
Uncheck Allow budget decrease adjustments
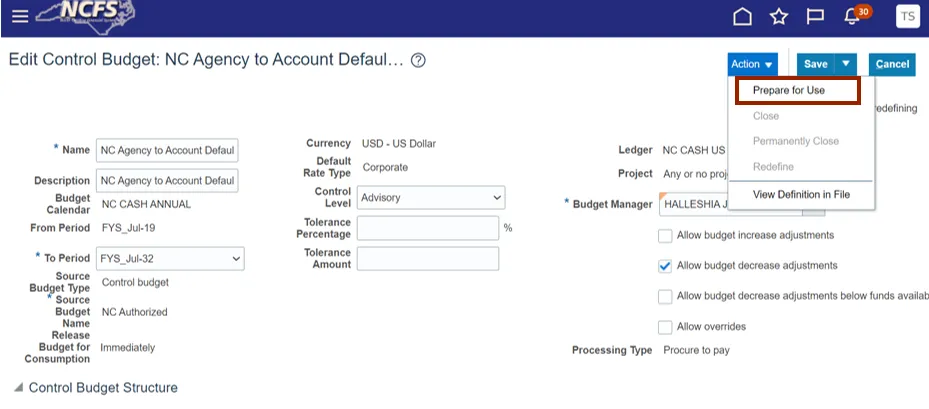(665, 266)
